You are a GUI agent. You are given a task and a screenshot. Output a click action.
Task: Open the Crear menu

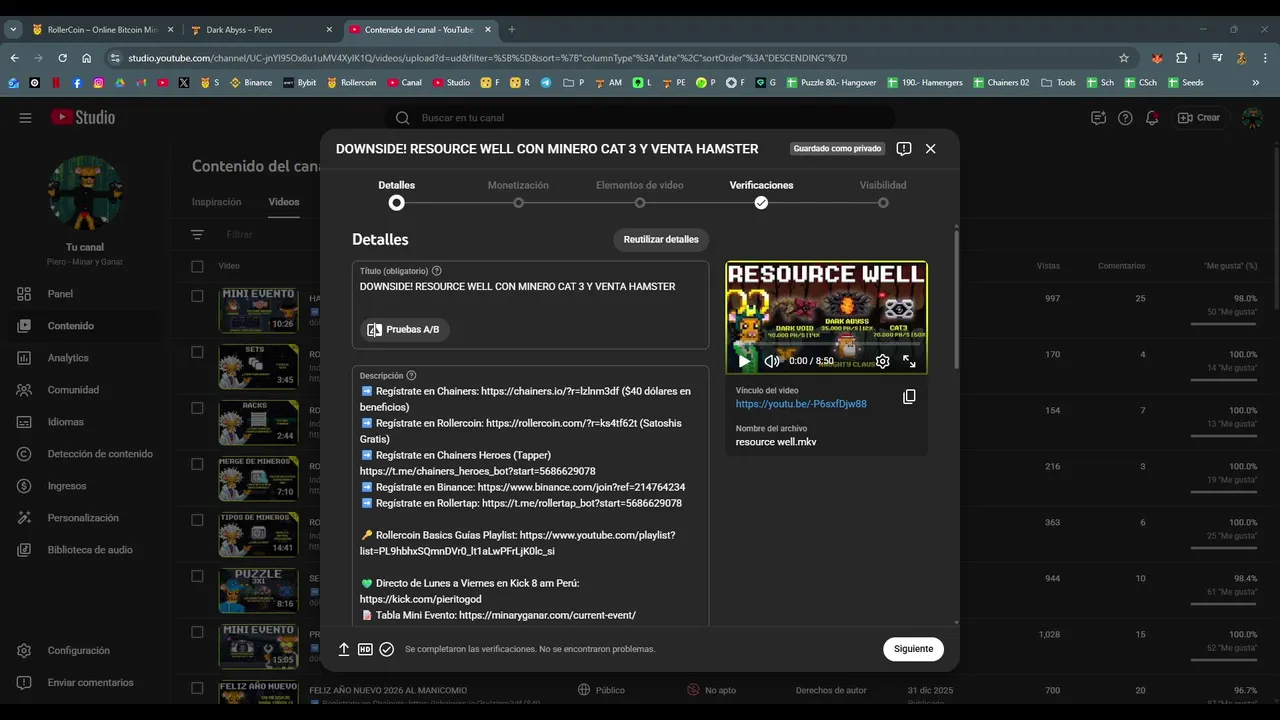click(x=1199, y=118)
